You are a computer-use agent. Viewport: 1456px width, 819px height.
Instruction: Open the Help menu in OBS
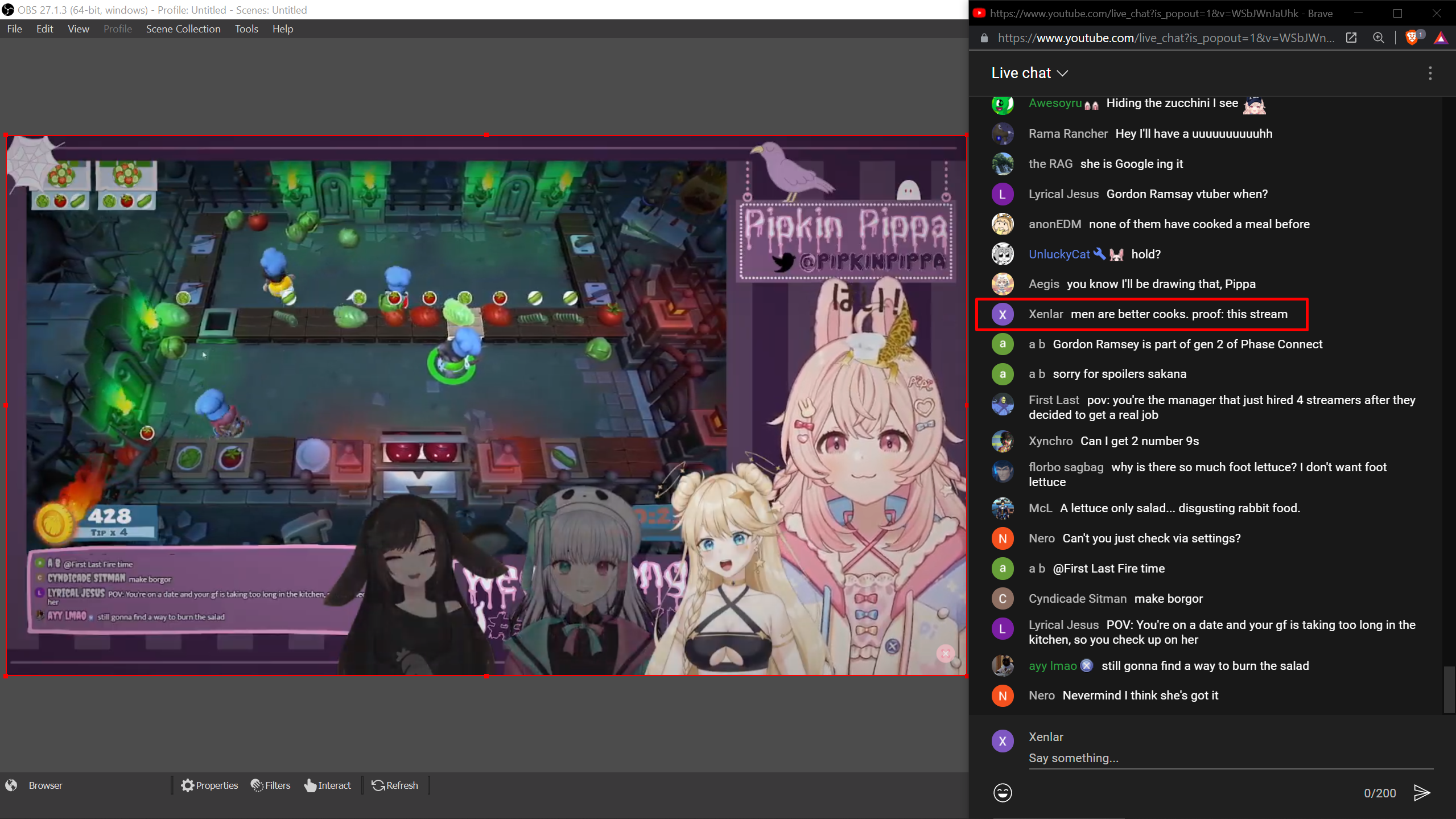[283, 29]
